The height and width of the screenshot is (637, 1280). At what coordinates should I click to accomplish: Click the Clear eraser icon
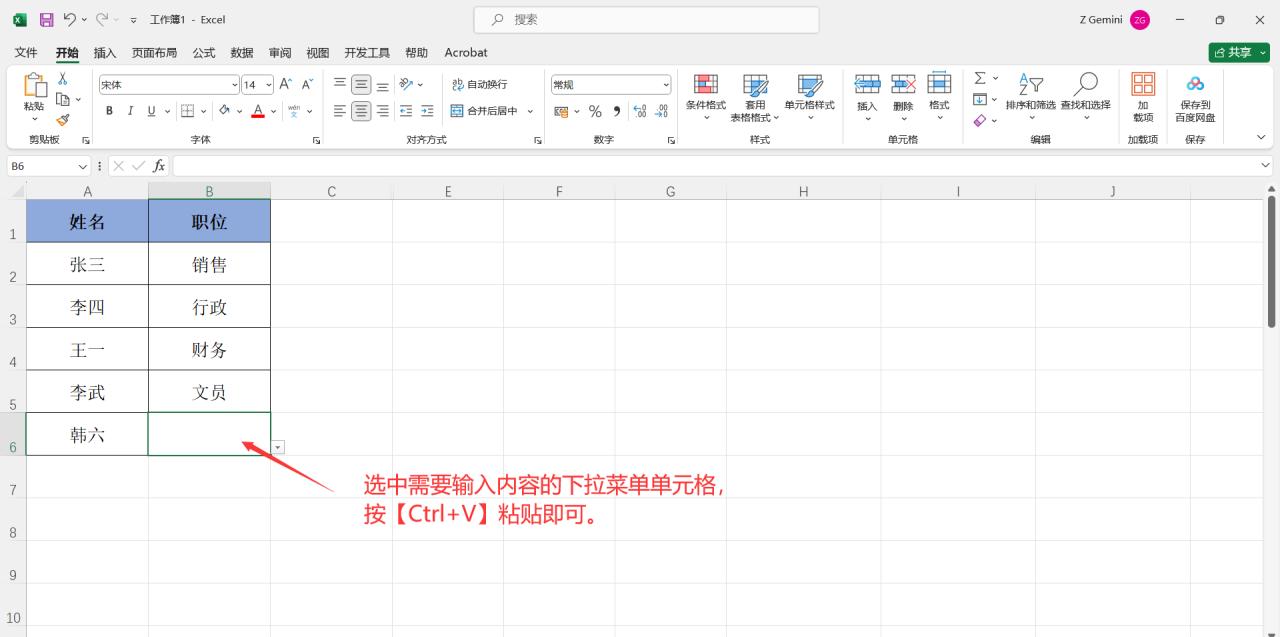980,120
